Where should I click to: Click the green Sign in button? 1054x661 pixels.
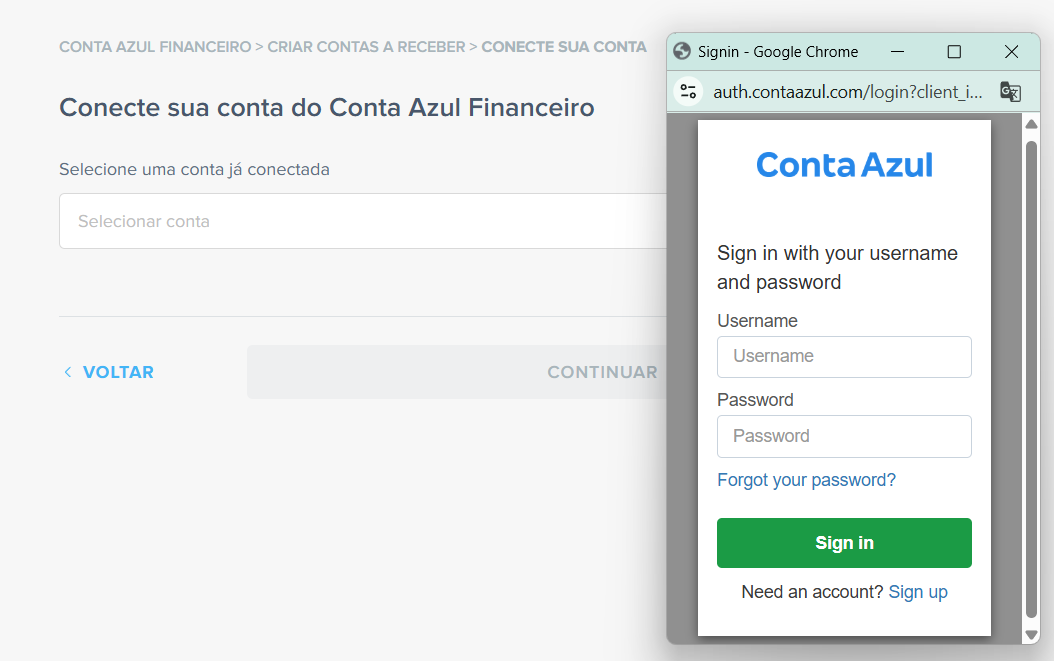pyautogui.click(x=844, y=543)
